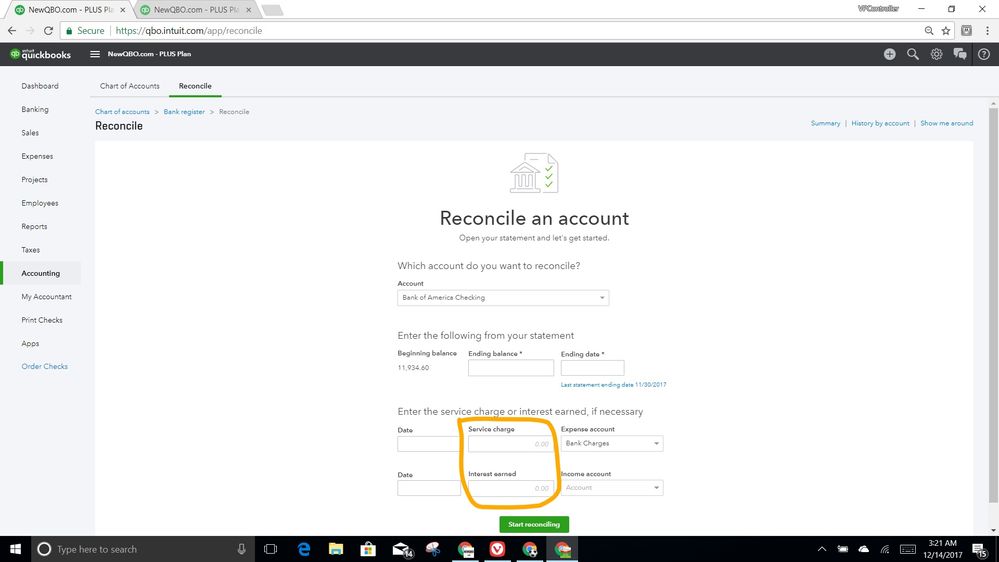Click the Windows search box
This screenshot has height=562, width=999.
(x=143, y=549)
